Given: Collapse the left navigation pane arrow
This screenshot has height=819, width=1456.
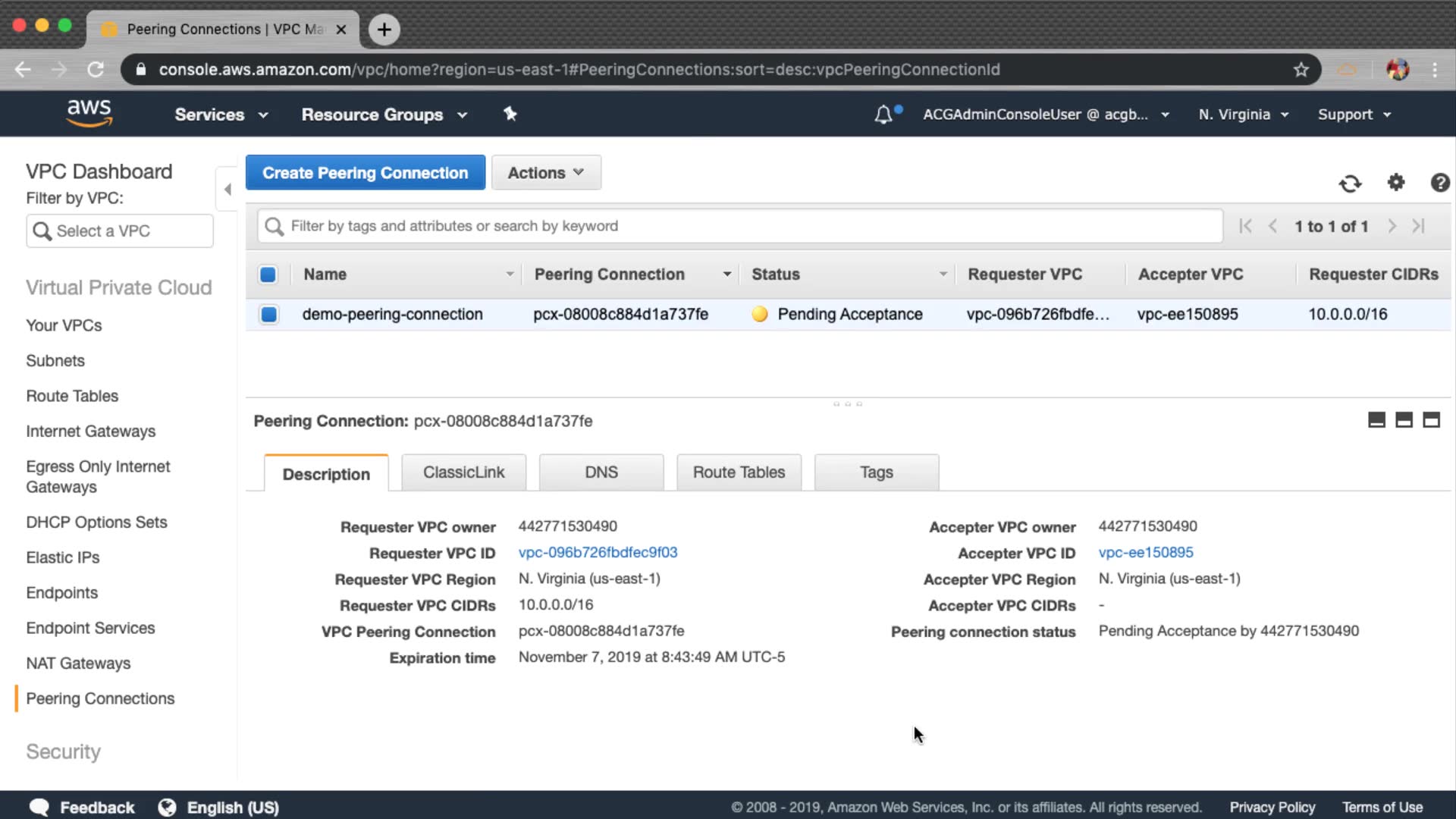Looking at the screenshot, I should (x=227, y=190).
